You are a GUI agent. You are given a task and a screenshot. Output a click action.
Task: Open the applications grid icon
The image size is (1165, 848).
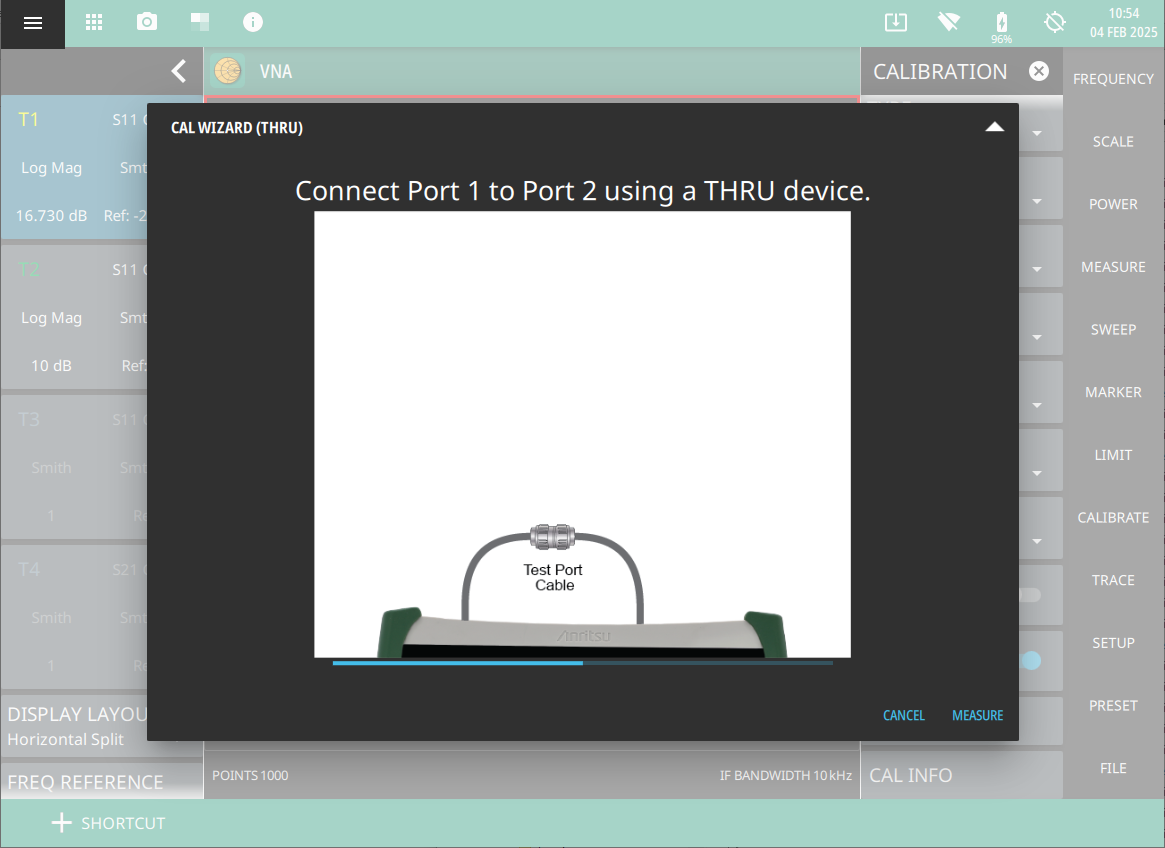pos(94,22)
